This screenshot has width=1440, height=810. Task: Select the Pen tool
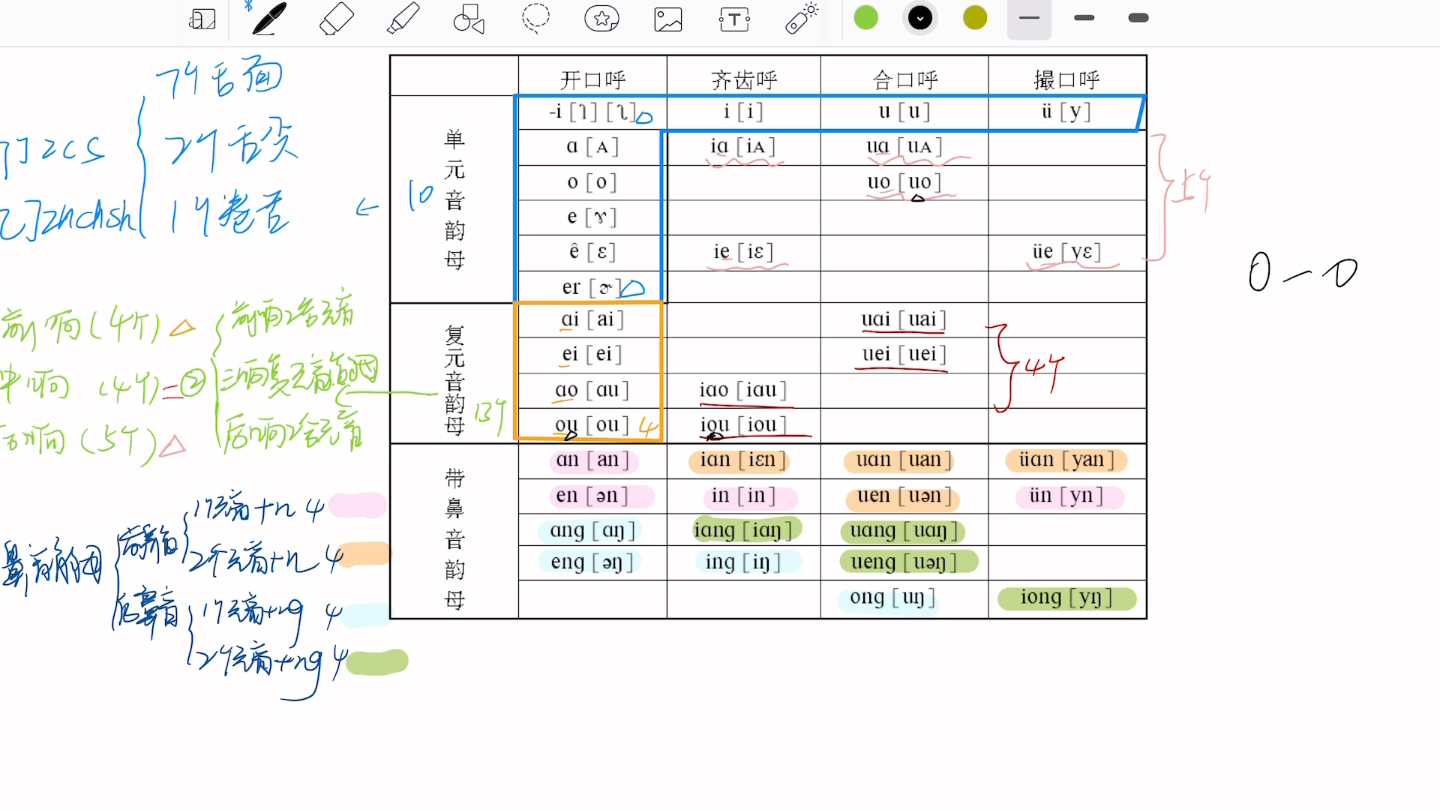[268, 18]
